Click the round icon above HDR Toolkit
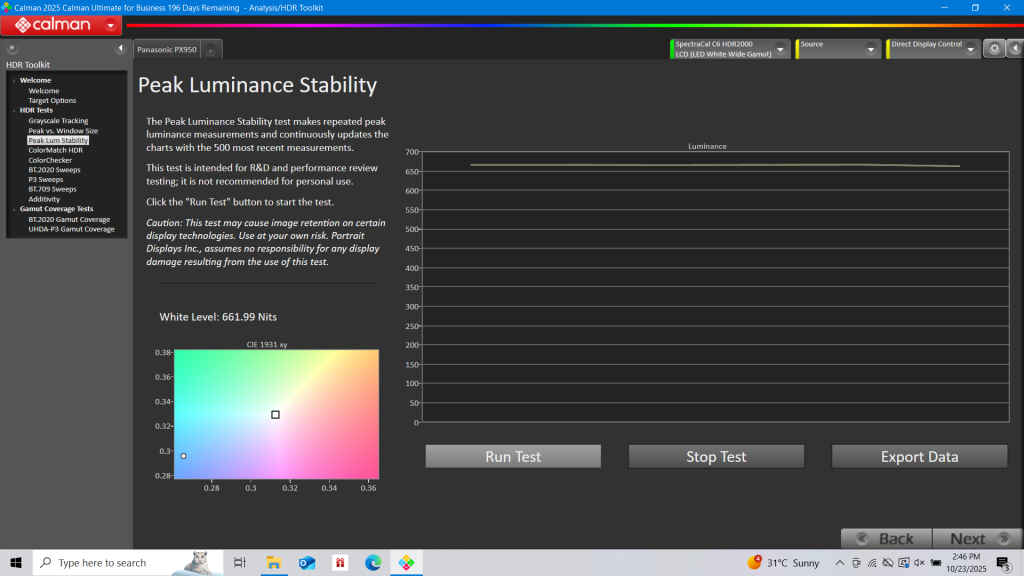1024x576 pixels. coord(11,48)
